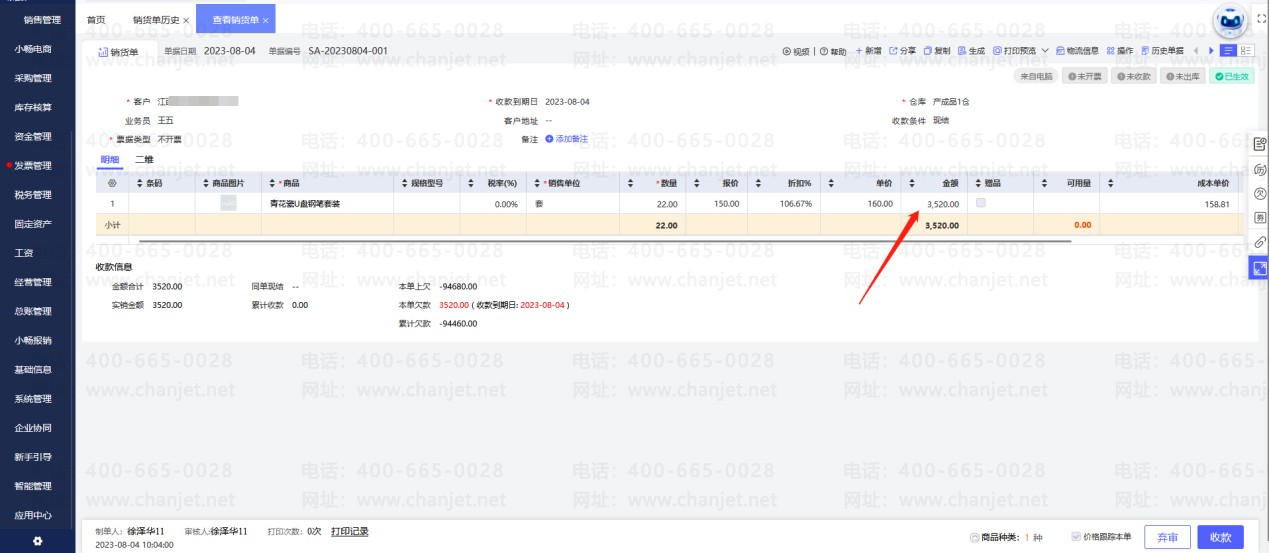Click the 收款 receive payment button

(1220, 537)
